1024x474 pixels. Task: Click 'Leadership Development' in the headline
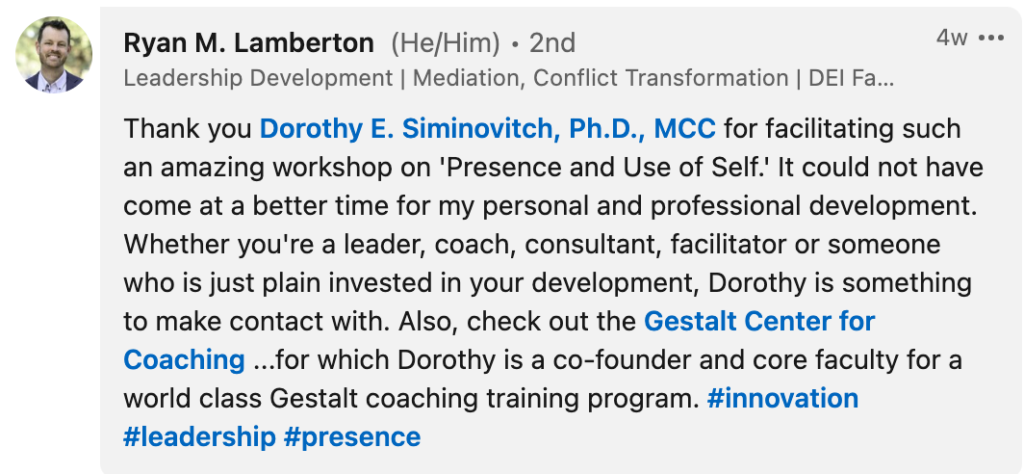pos(258,78)
